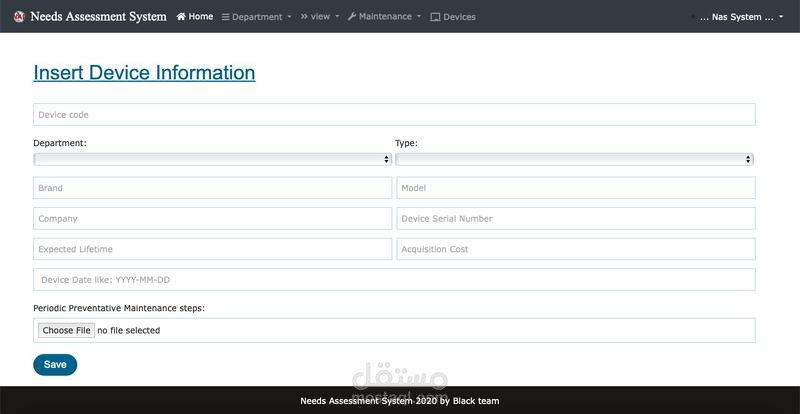
Task: Click the Department: label
Action: (x=60, y=143)
